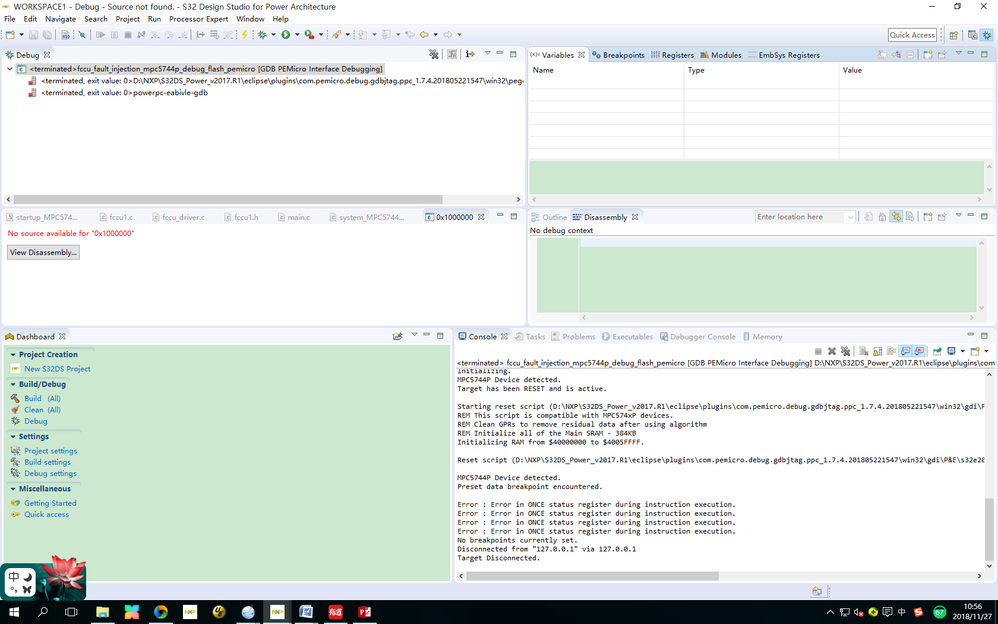Collapse the Settings dashboard section
Image resolution: width=998 pixels, height=624 pixels.
[13, 437]
